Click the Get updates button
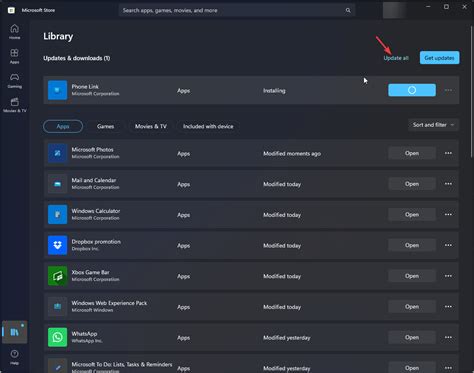This screenshot has height=373, width=474. pos(439,58)
